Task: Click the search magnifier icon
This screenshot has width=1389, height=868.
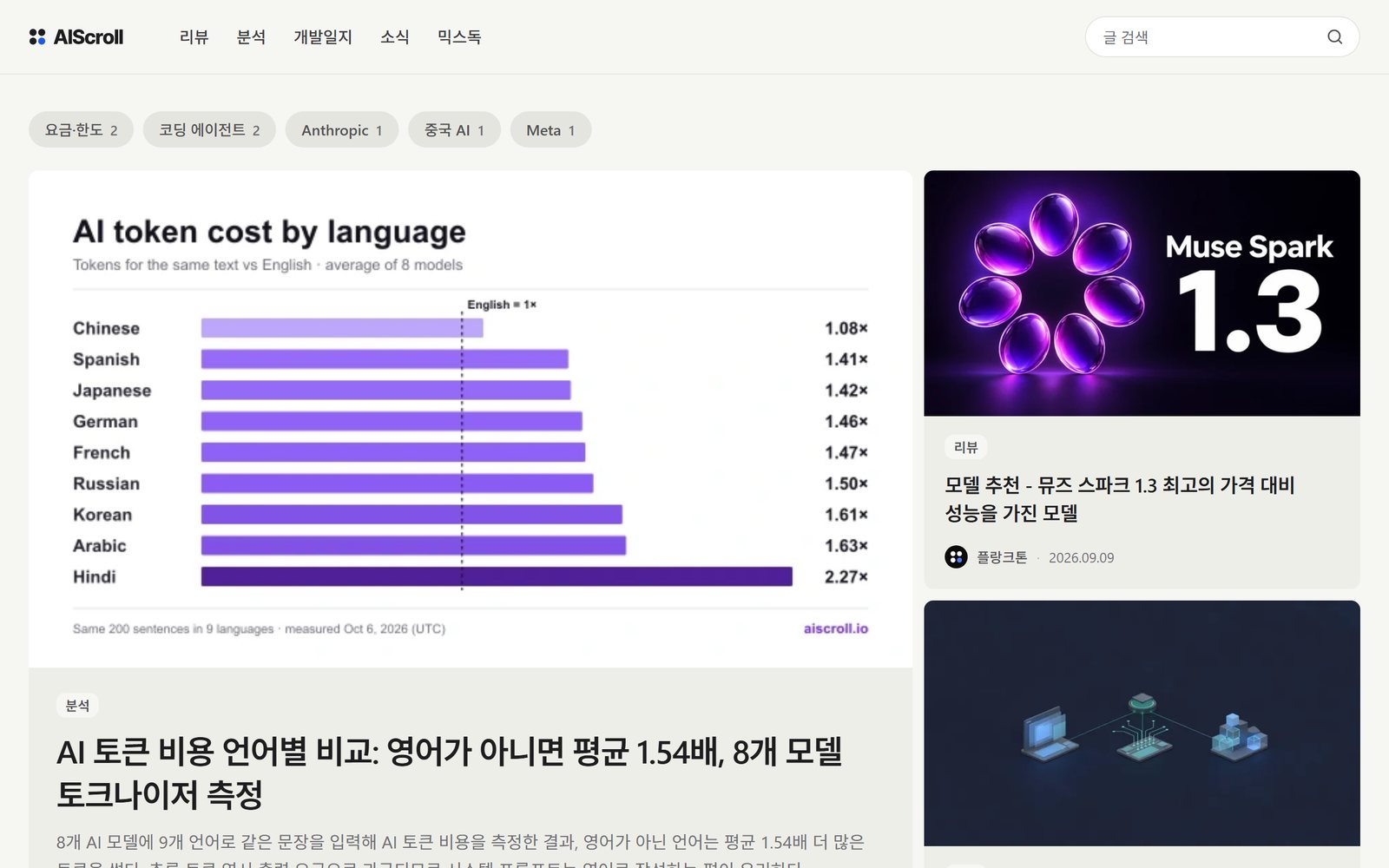Action: pos(1334,36)
